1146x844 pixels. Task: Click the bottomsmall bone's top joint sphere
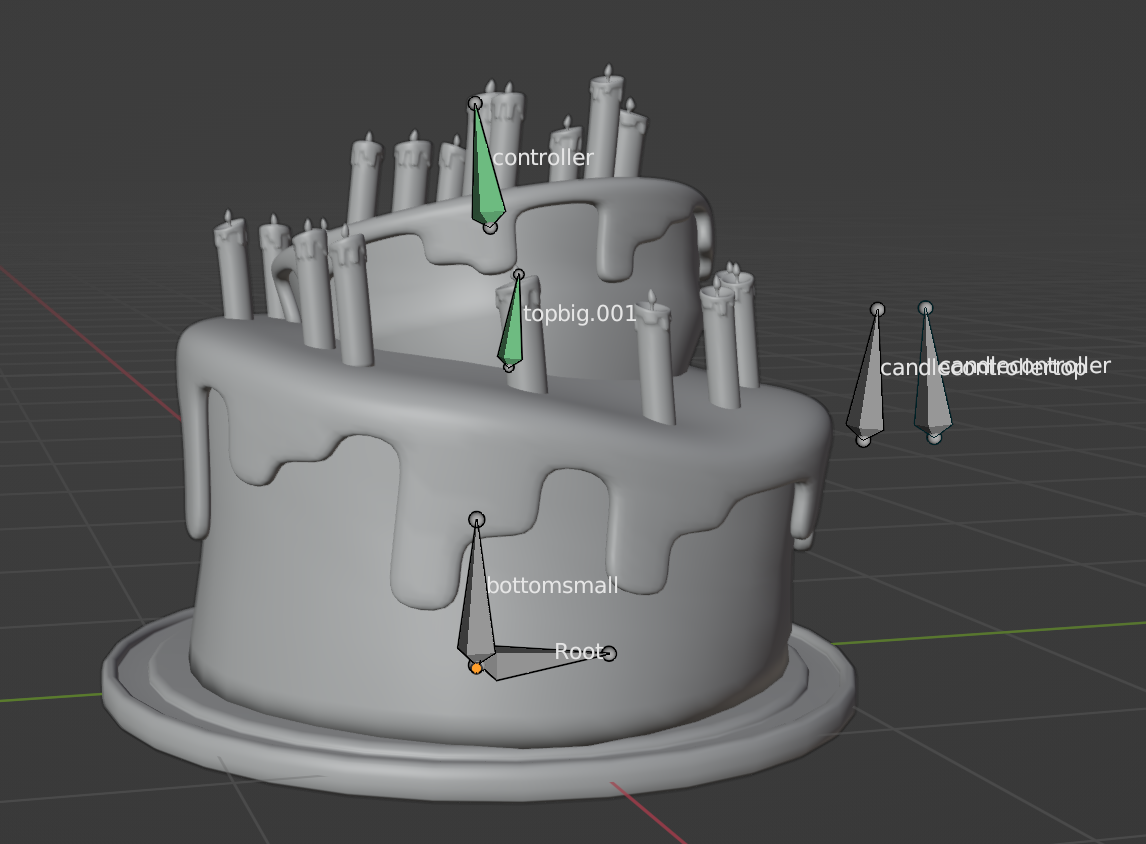tap(477, 519)
